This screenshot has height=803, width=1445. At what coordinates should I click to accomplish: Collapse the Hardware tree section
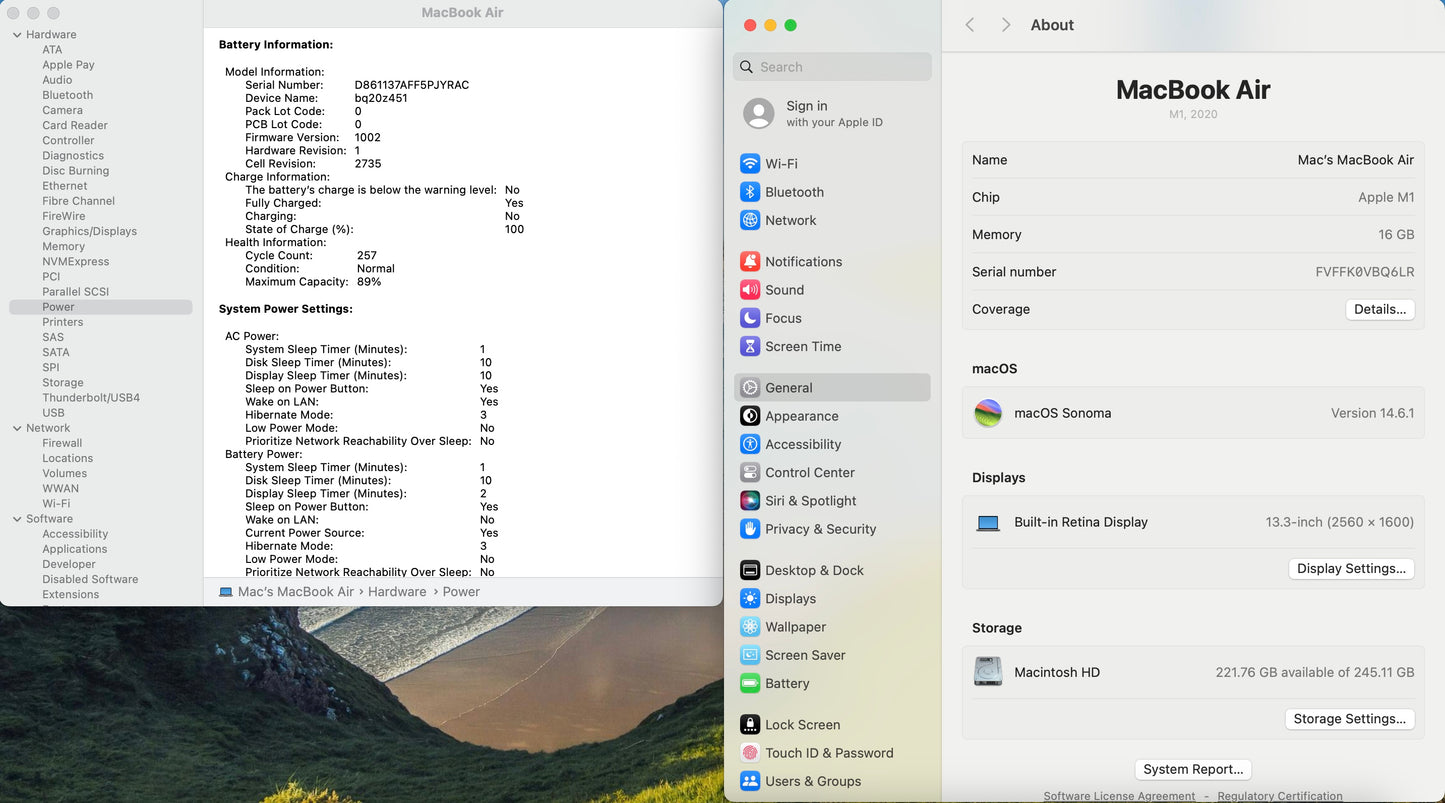pos(17,35)
